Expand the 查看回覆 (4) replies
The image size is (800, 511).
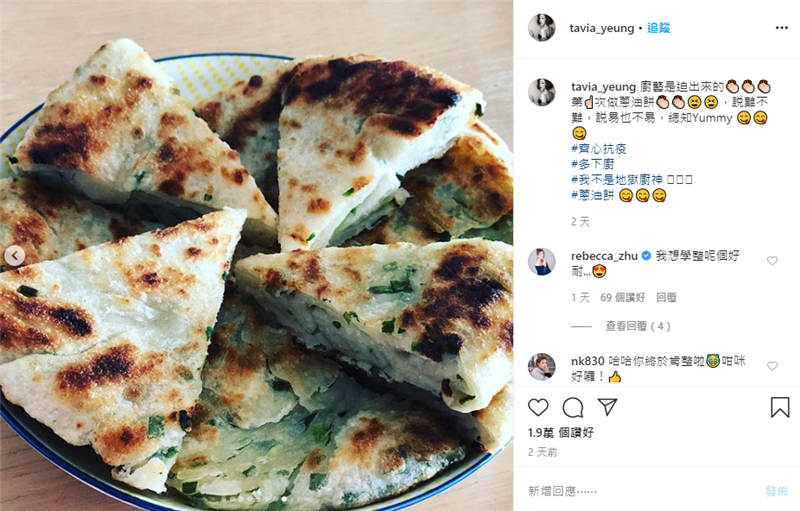point(638,326)
